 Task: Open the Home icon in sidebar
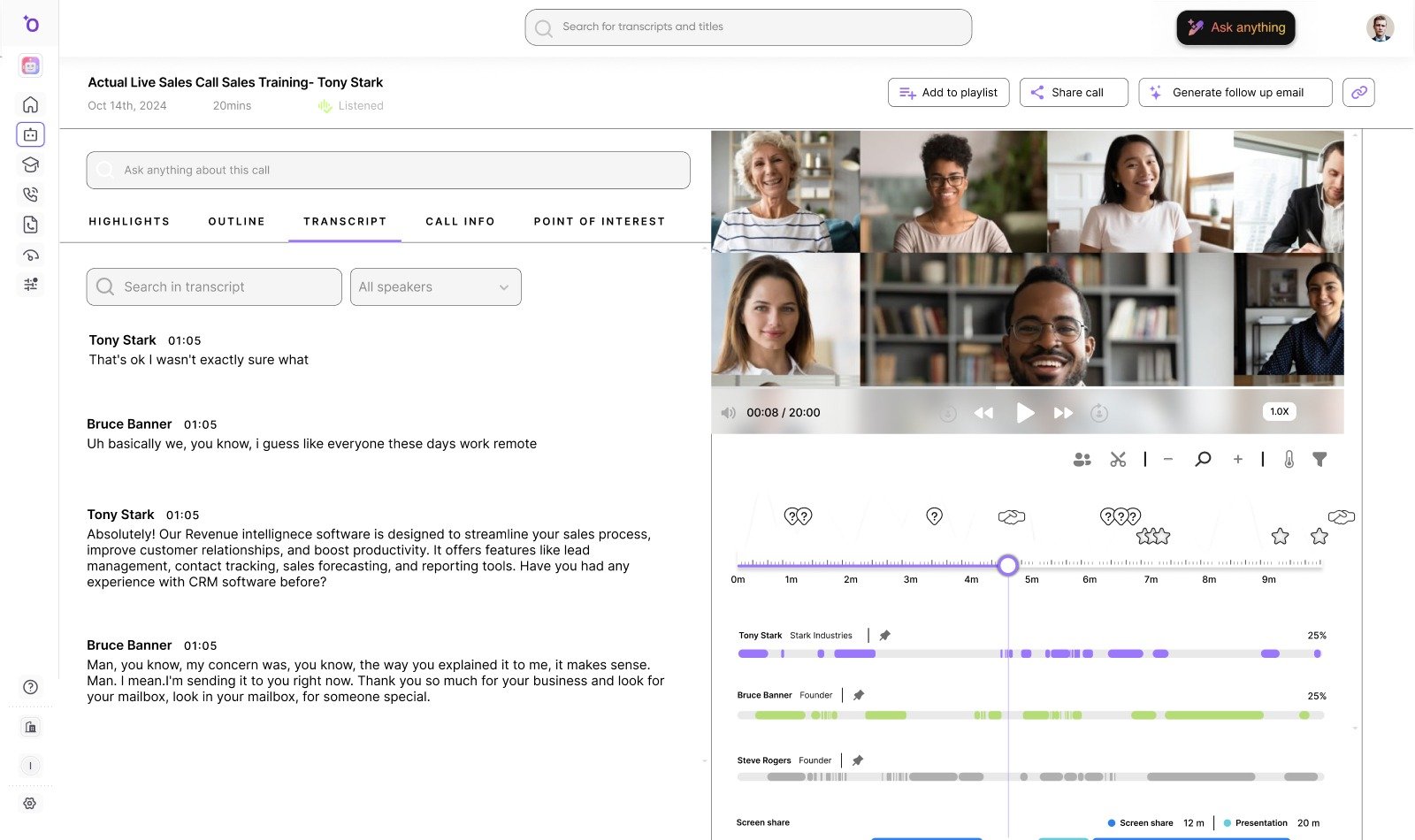click(30, 104)
